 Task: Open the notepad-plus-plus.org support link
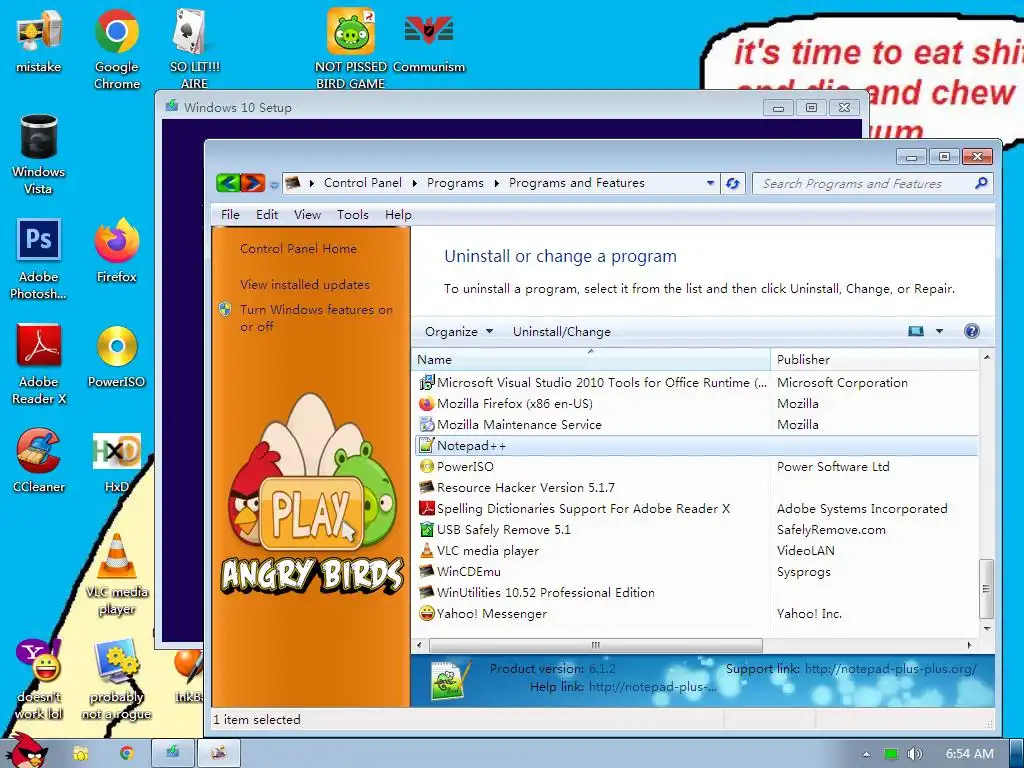[891, 669]
